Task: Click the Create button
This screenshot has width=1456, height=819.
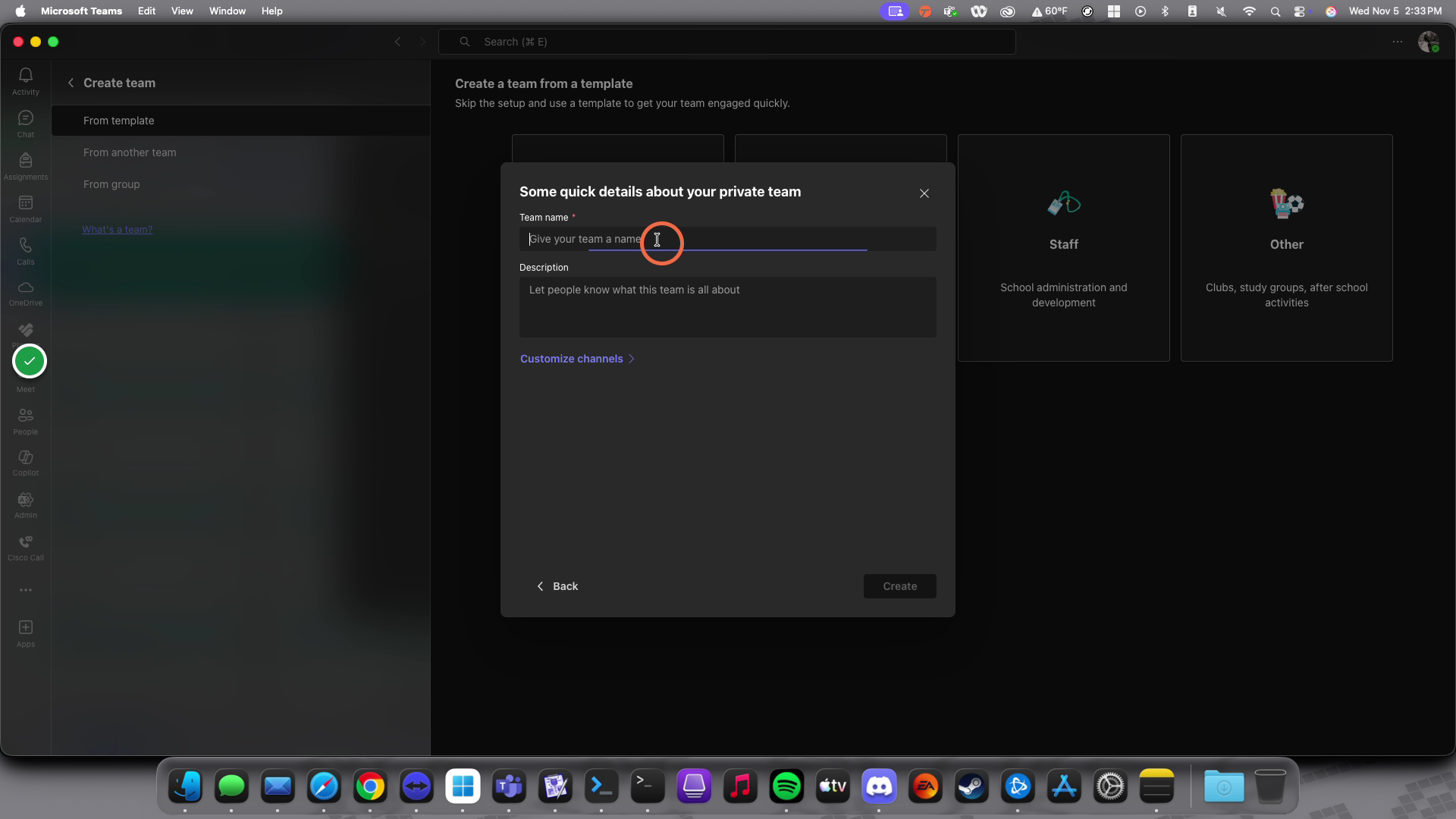Action: click(900, 586)
